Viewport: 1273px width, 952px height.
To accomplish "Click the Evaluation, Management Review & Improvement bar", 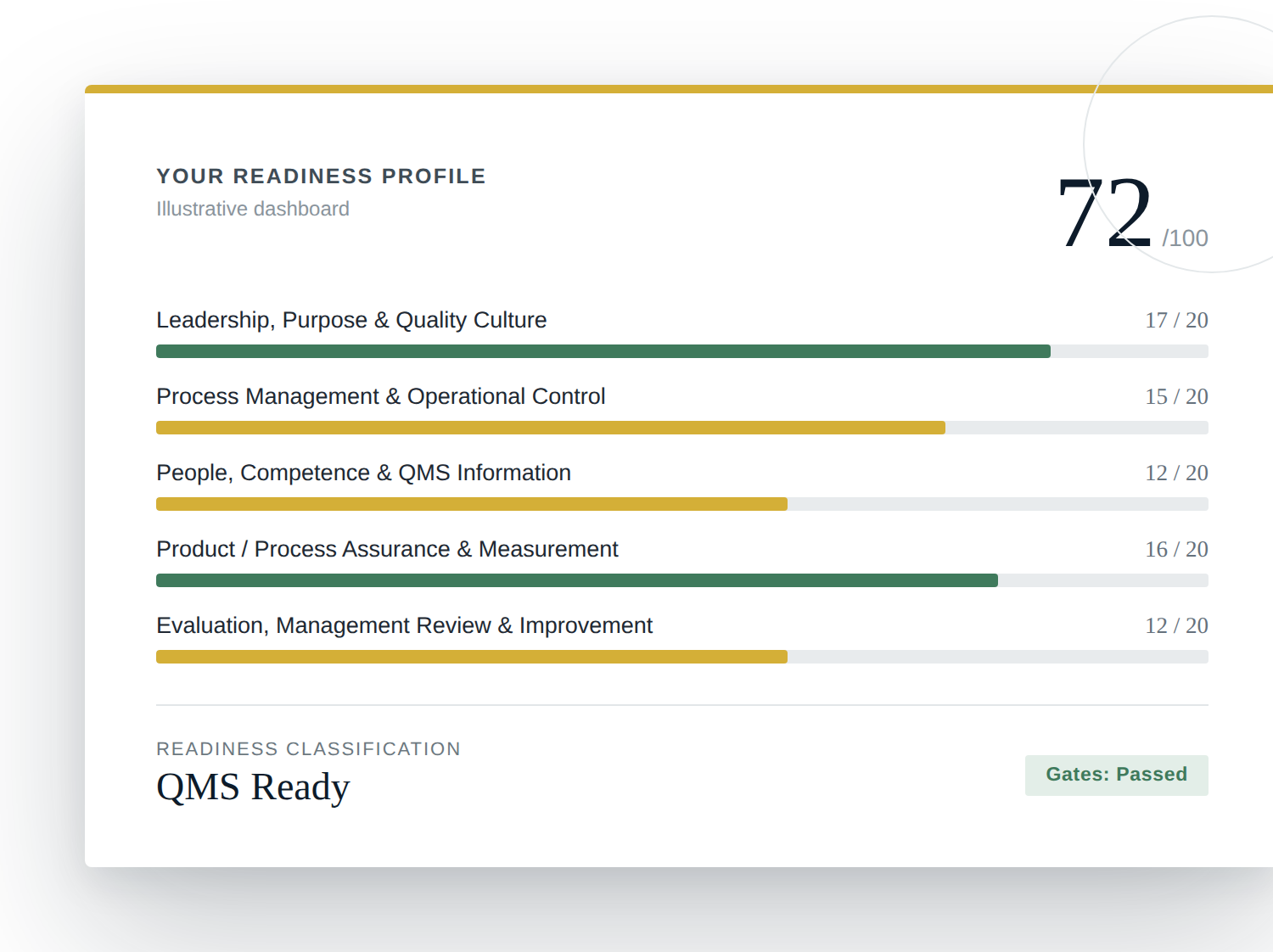I will [x=682, y=657].
